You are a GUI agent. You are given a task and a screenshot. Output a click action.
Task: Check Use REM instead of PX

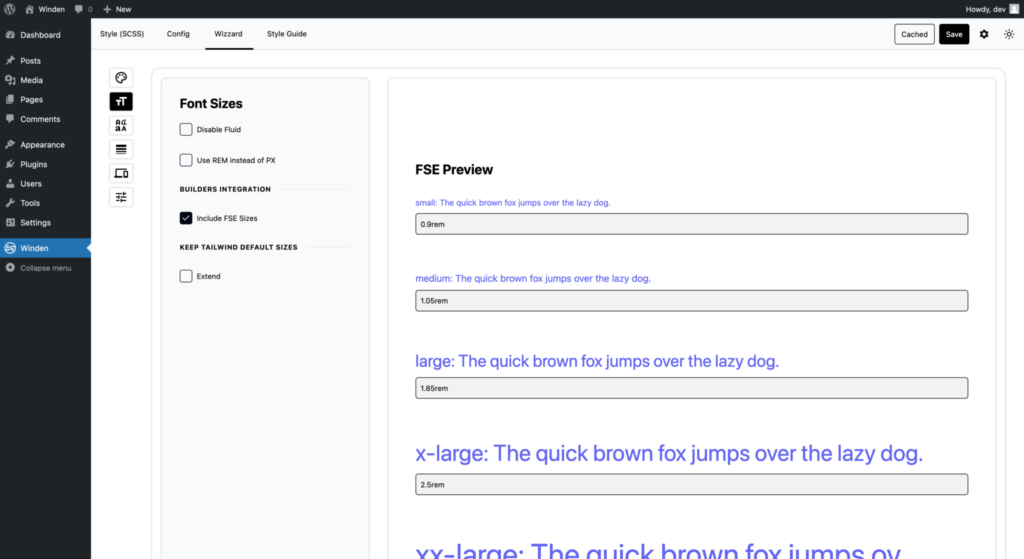[x=186, y=160]
